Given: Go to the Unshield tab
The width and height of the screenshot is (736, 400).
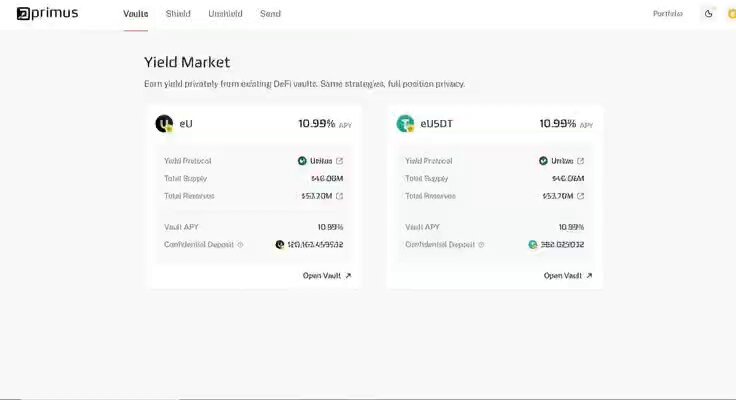Looking at the screenshot, I should coord(225,14).
